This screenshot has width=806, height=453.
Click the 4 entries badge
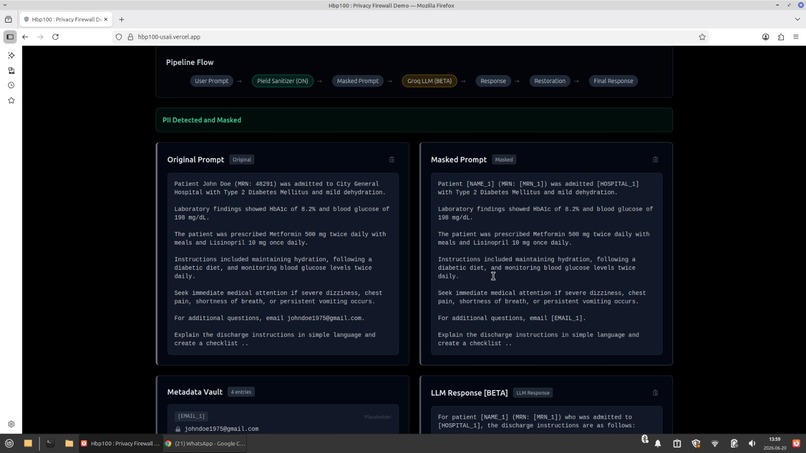click(241, 392)
